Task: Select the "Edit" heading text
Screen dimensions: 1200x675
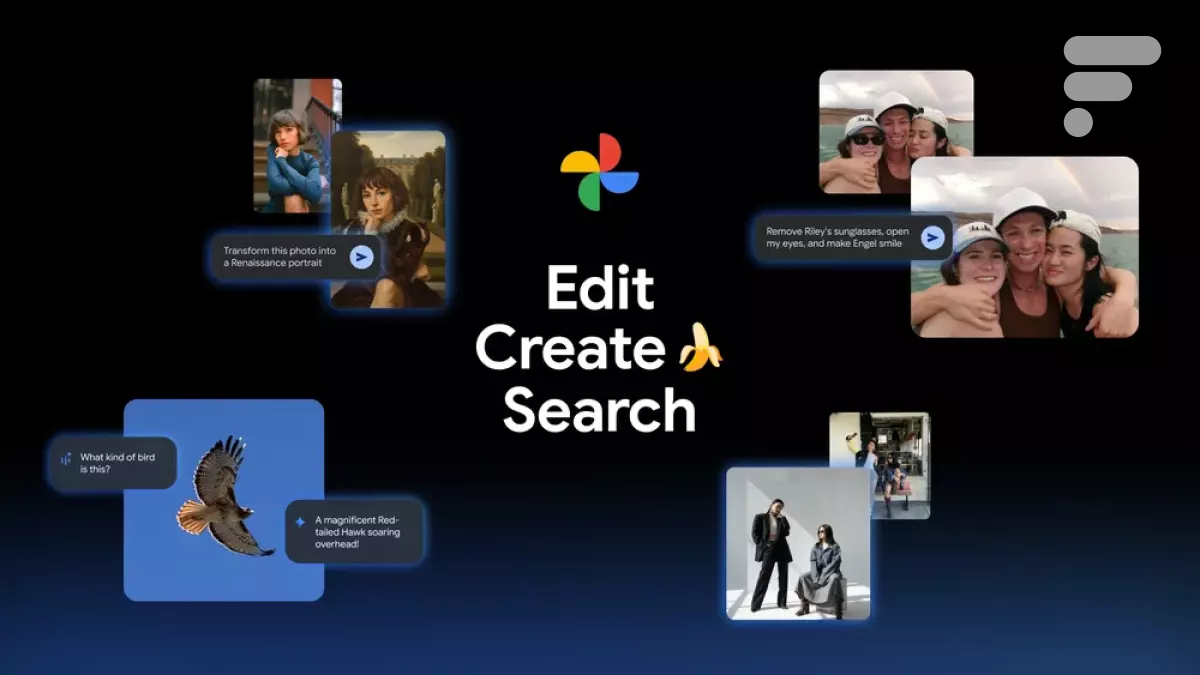Action: 600,290
